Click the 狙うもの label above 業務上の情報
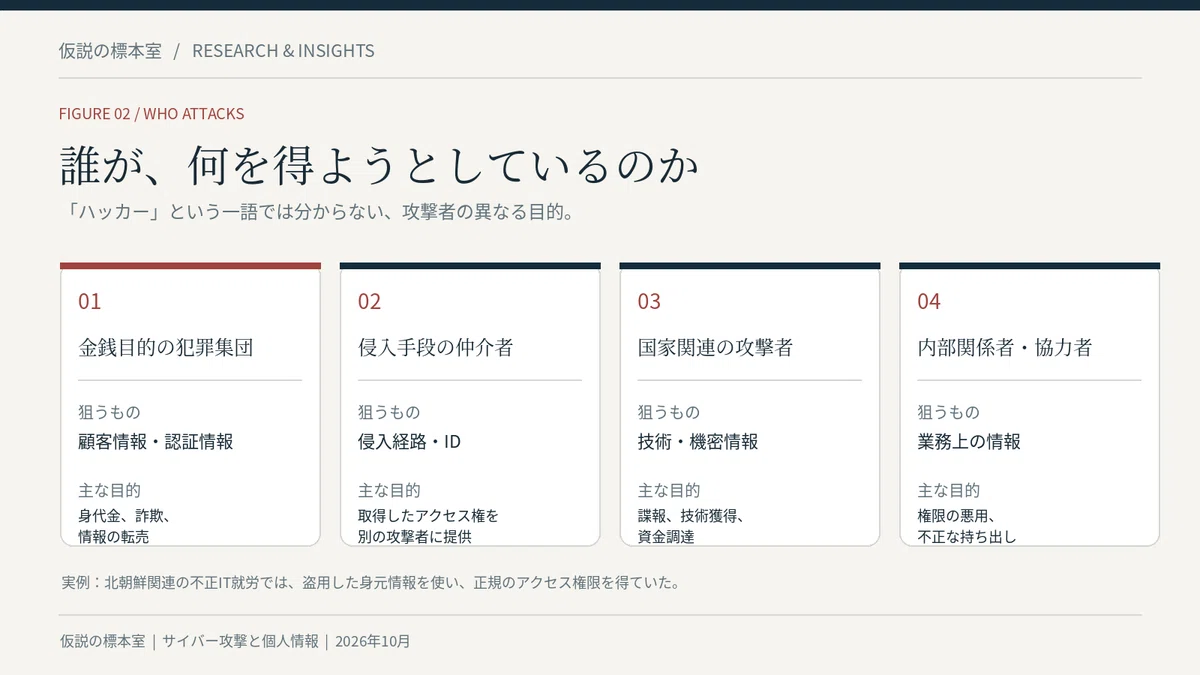Viewport: 1200px width, 675px height. 949,412
